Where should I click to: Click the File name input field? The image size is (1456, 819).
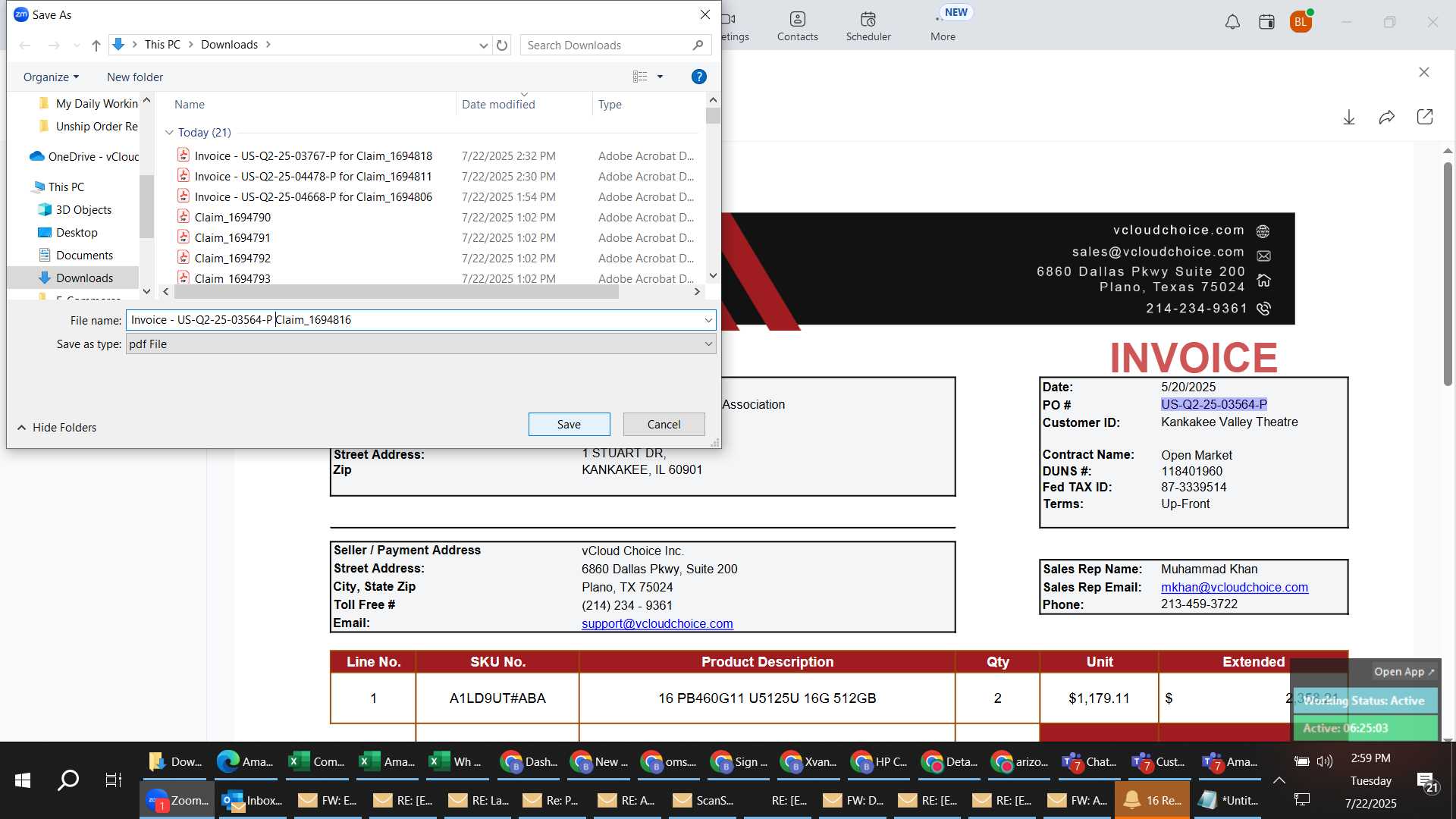(x=416, y=320)
